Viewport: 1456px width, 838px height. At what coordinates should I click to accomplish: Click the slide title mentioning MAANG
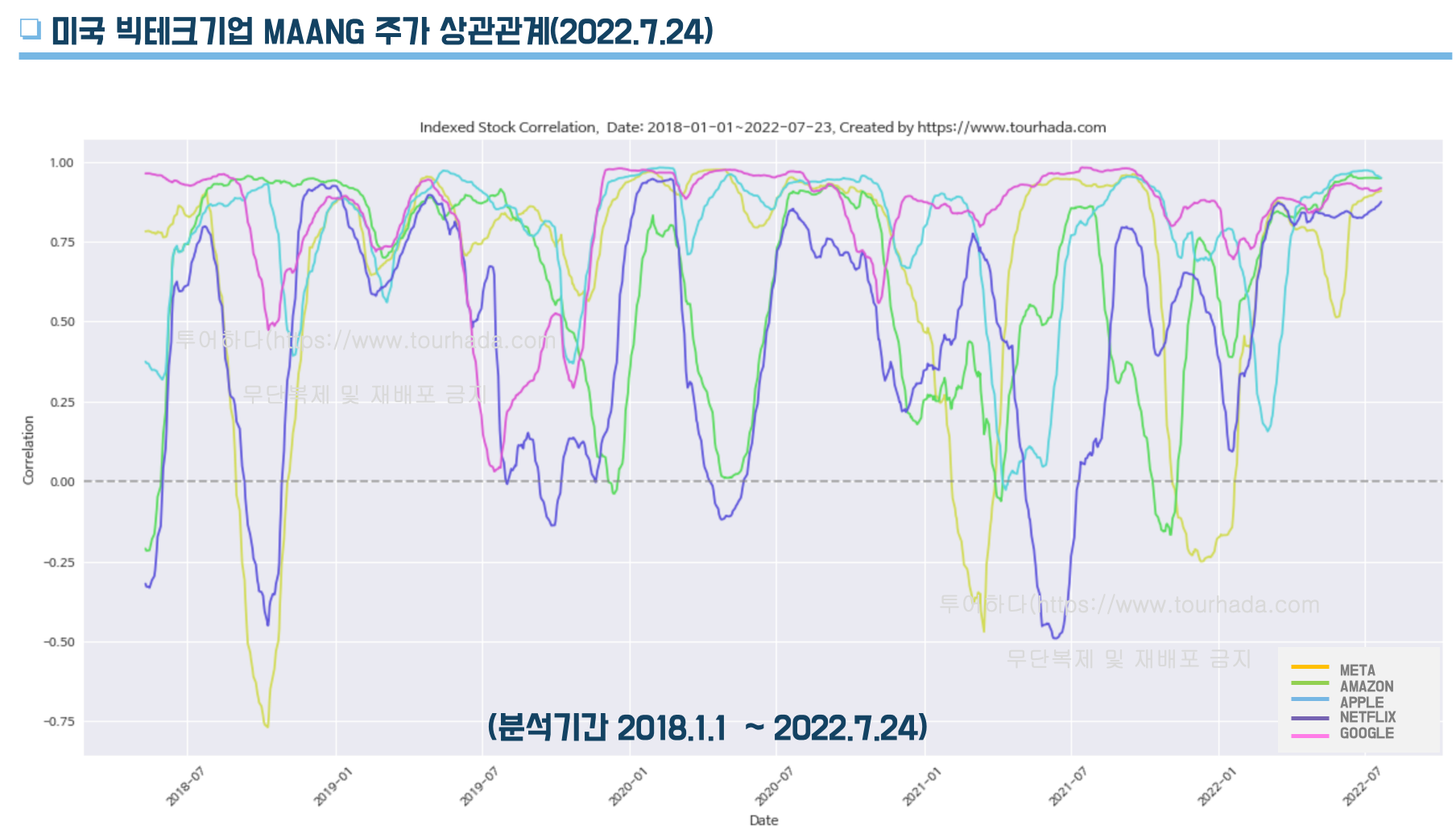[382, 31]
